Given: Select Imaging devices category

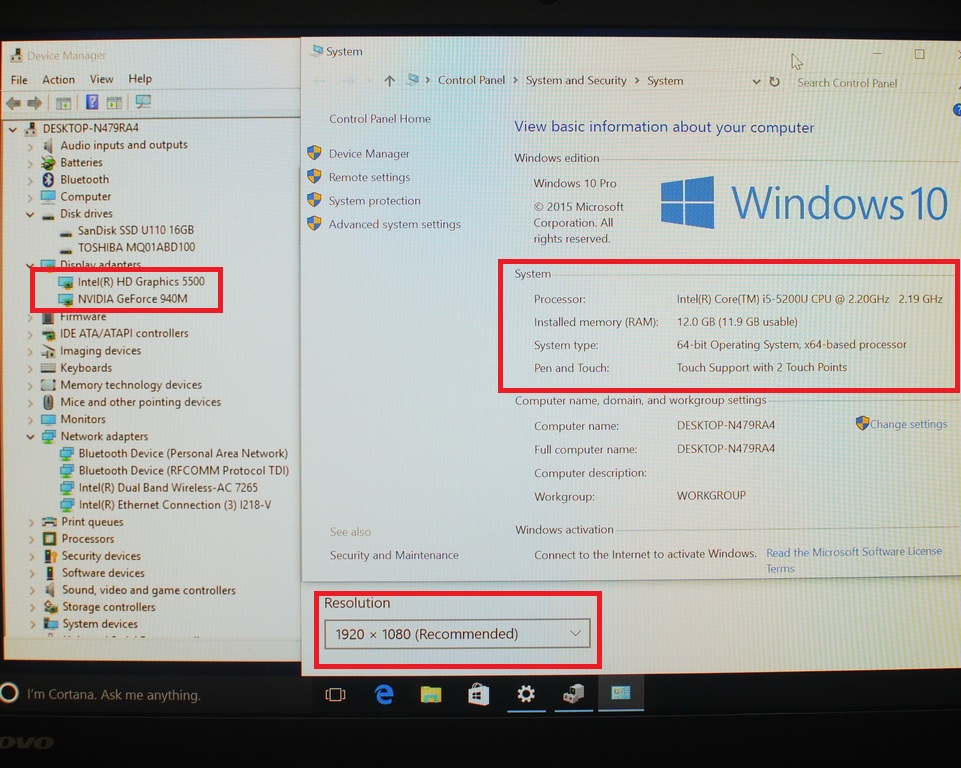Looking at the screenshot, I should click(101, 351).
